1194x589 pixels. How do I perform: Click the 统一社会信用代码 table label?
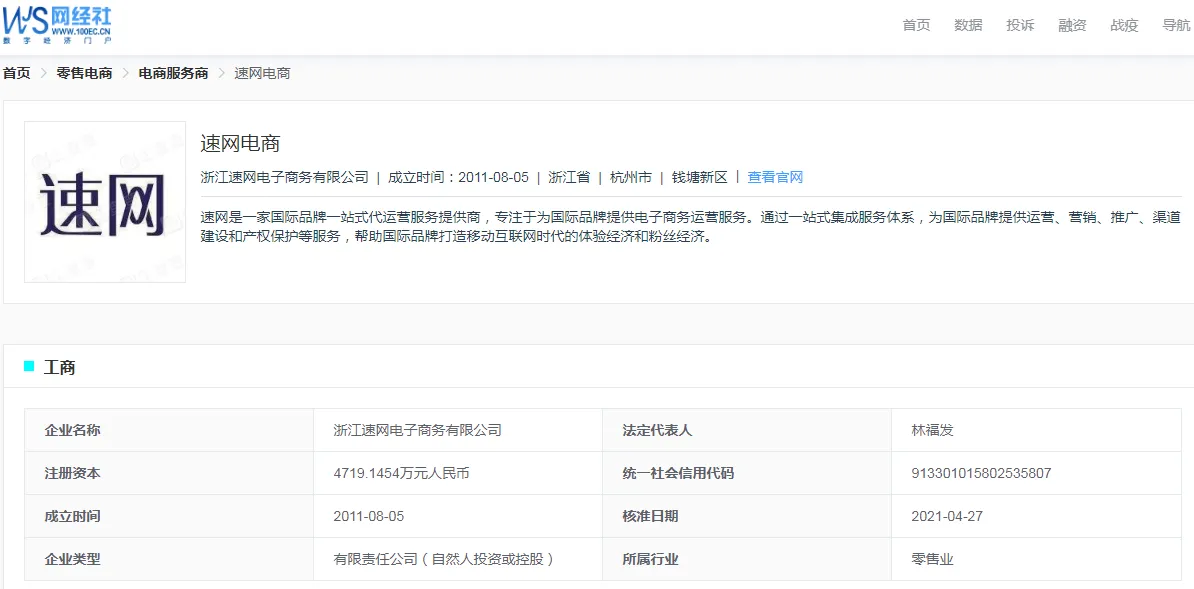678,473
